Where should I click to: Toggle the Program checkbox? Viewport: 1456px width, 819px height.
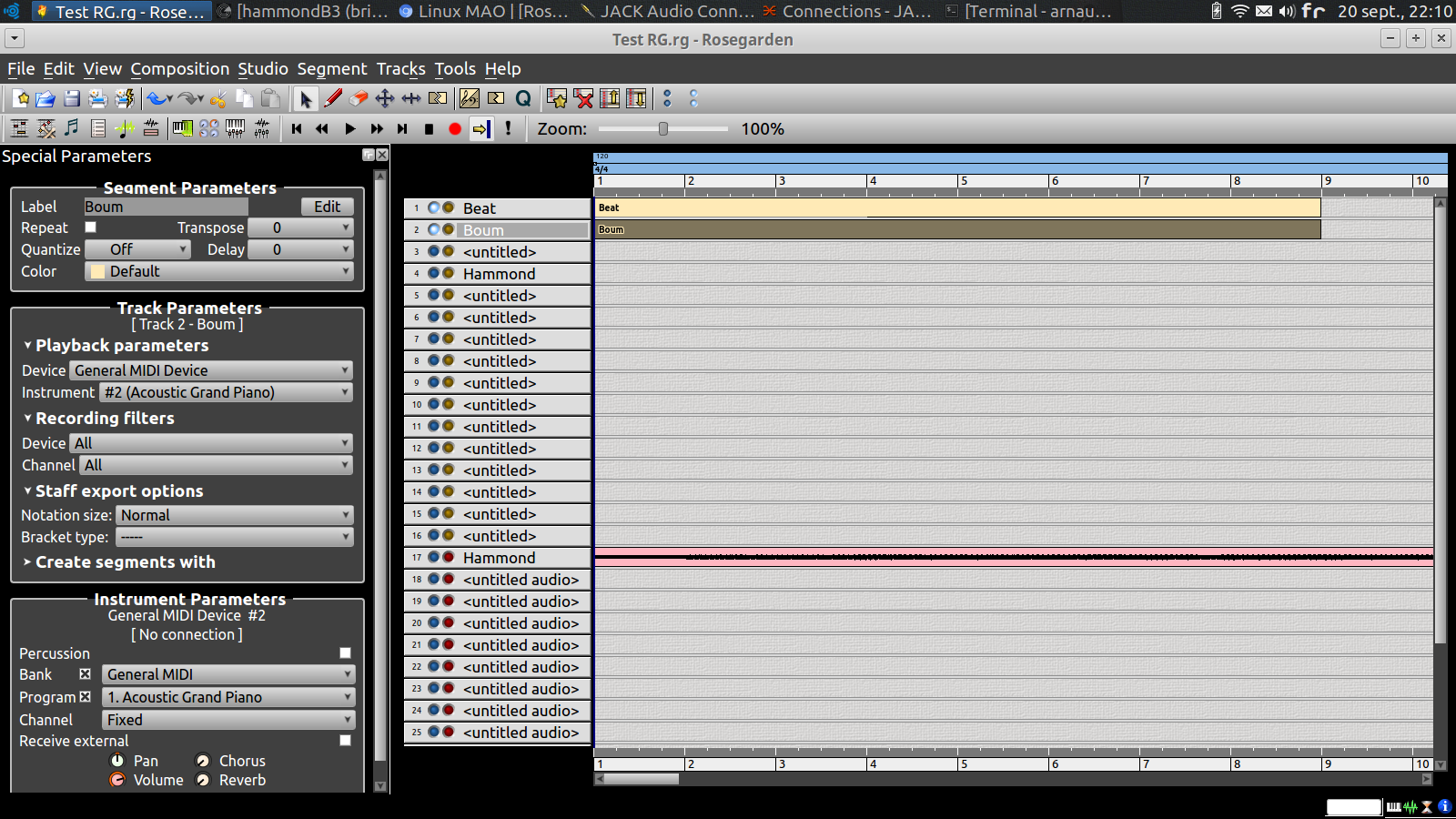point(85,697)
